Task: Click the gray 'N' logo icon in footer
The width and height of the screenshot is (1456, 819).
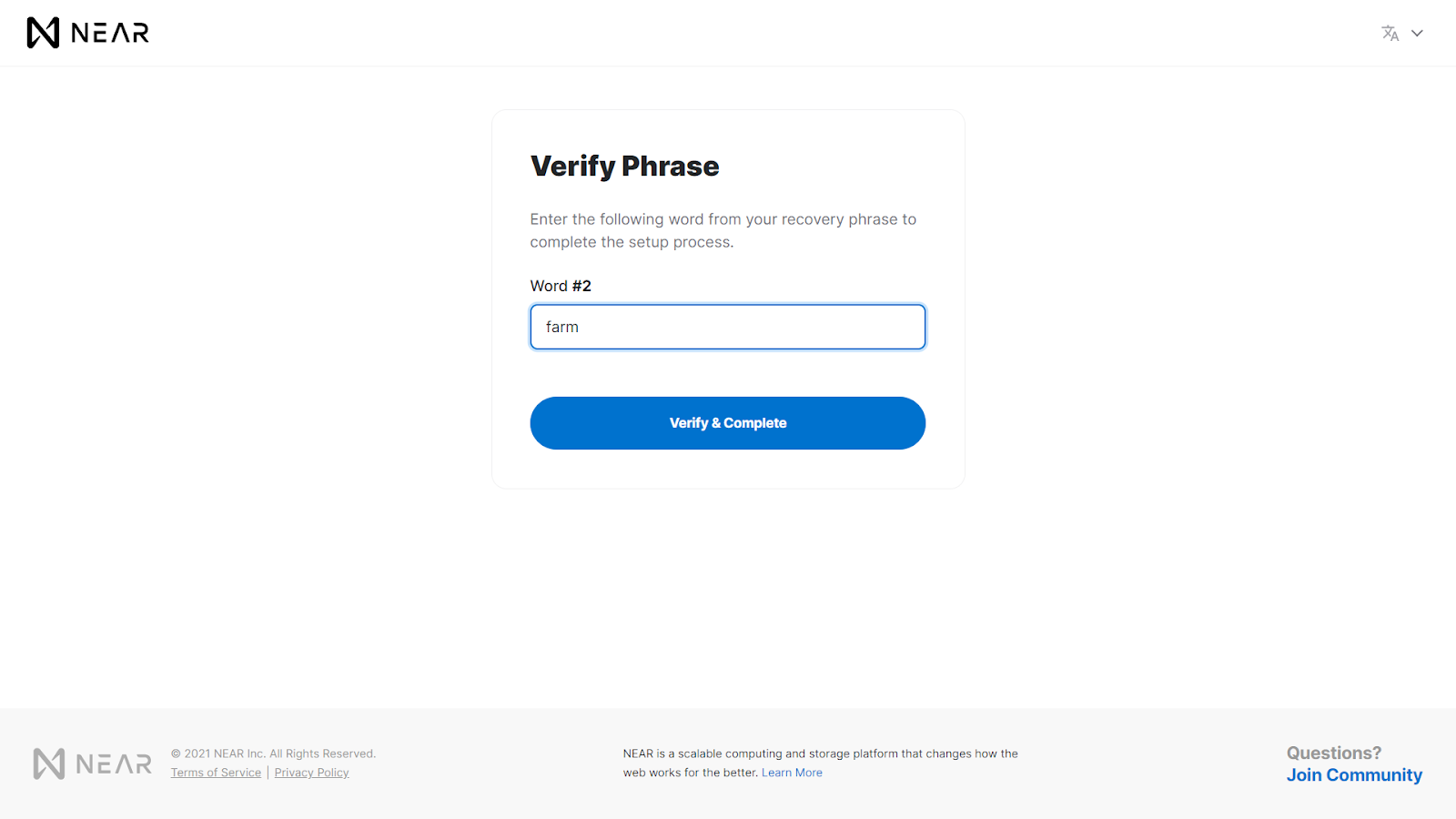Action: [x=49, y=763]
